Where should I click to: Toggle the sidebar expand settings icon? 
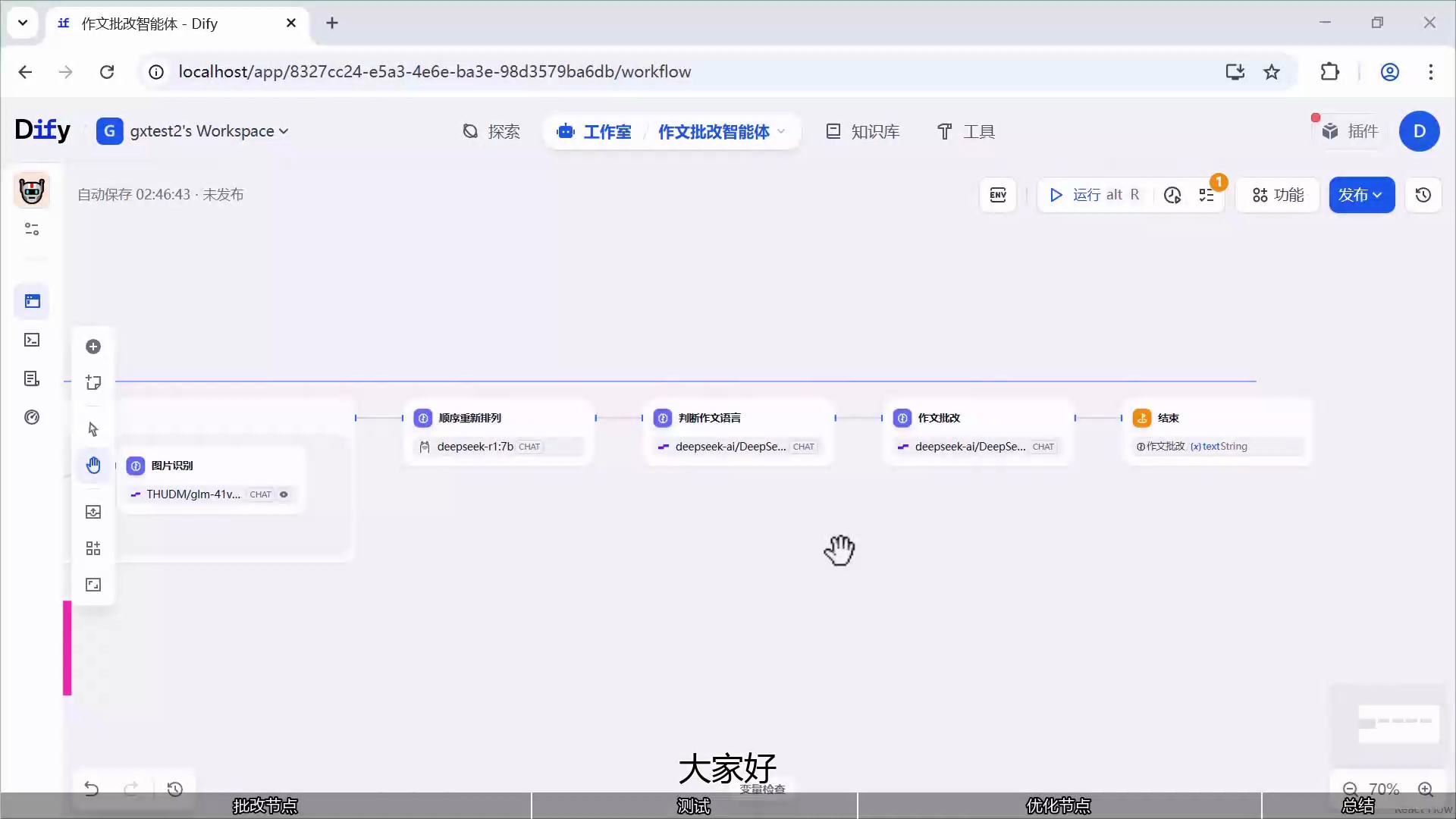coord(32,229)
